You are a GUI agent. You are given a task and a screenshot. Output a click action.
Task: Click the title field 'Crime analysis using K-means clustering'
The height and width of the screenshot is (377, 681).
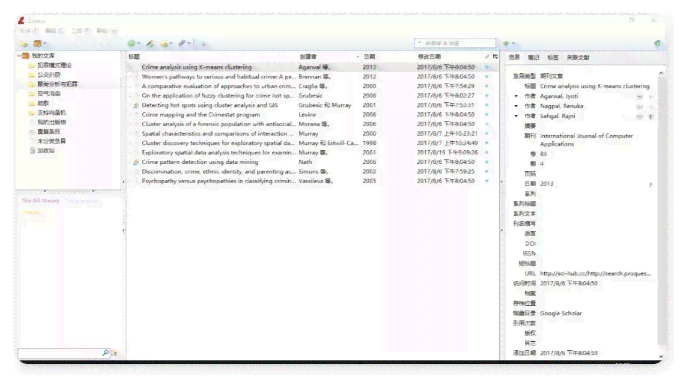(x=595, y=86)
